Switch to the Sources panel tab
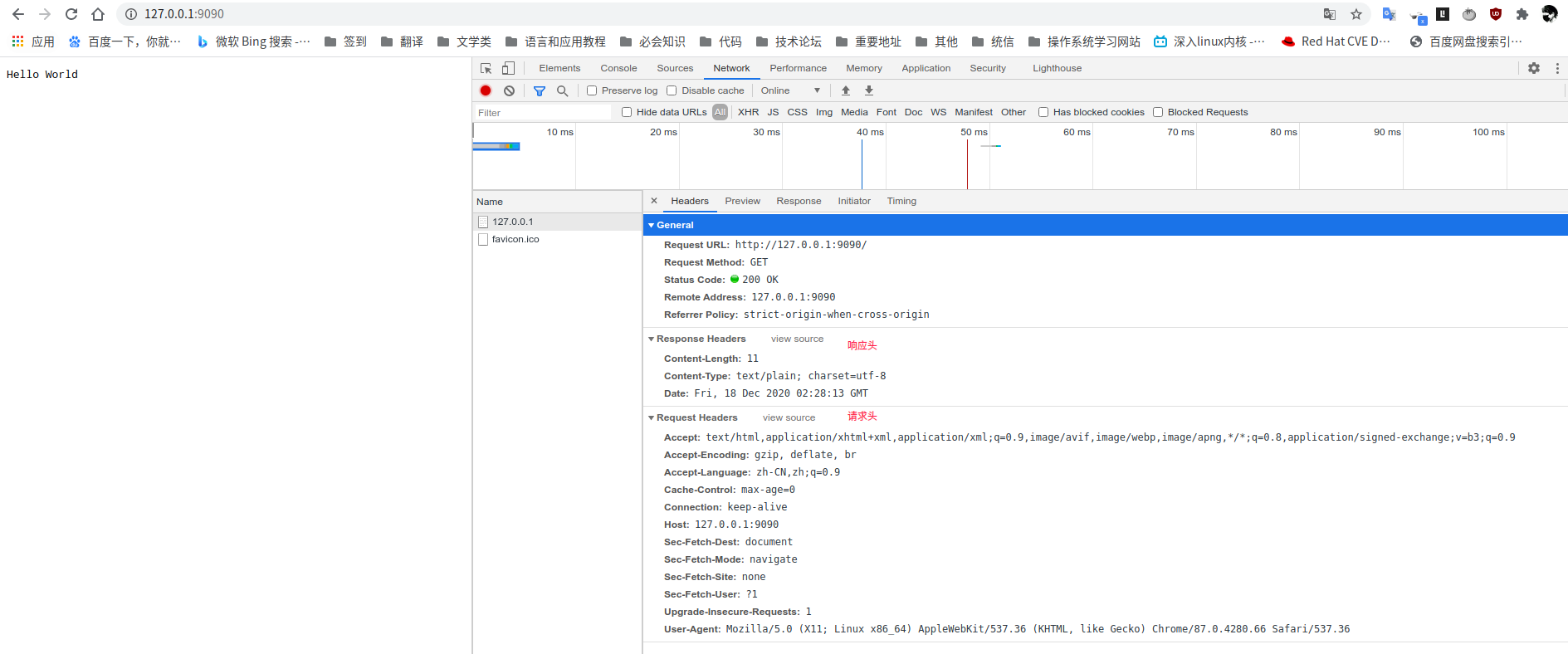This screenshot has width=1568, height=654. click(675, 68)
